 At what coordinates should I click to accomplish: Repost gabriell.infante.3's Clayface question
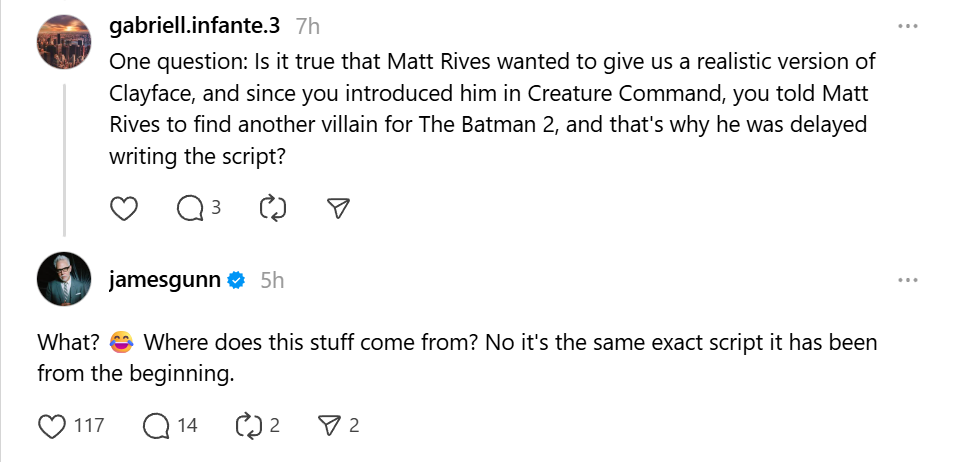(x=271, y=208)
